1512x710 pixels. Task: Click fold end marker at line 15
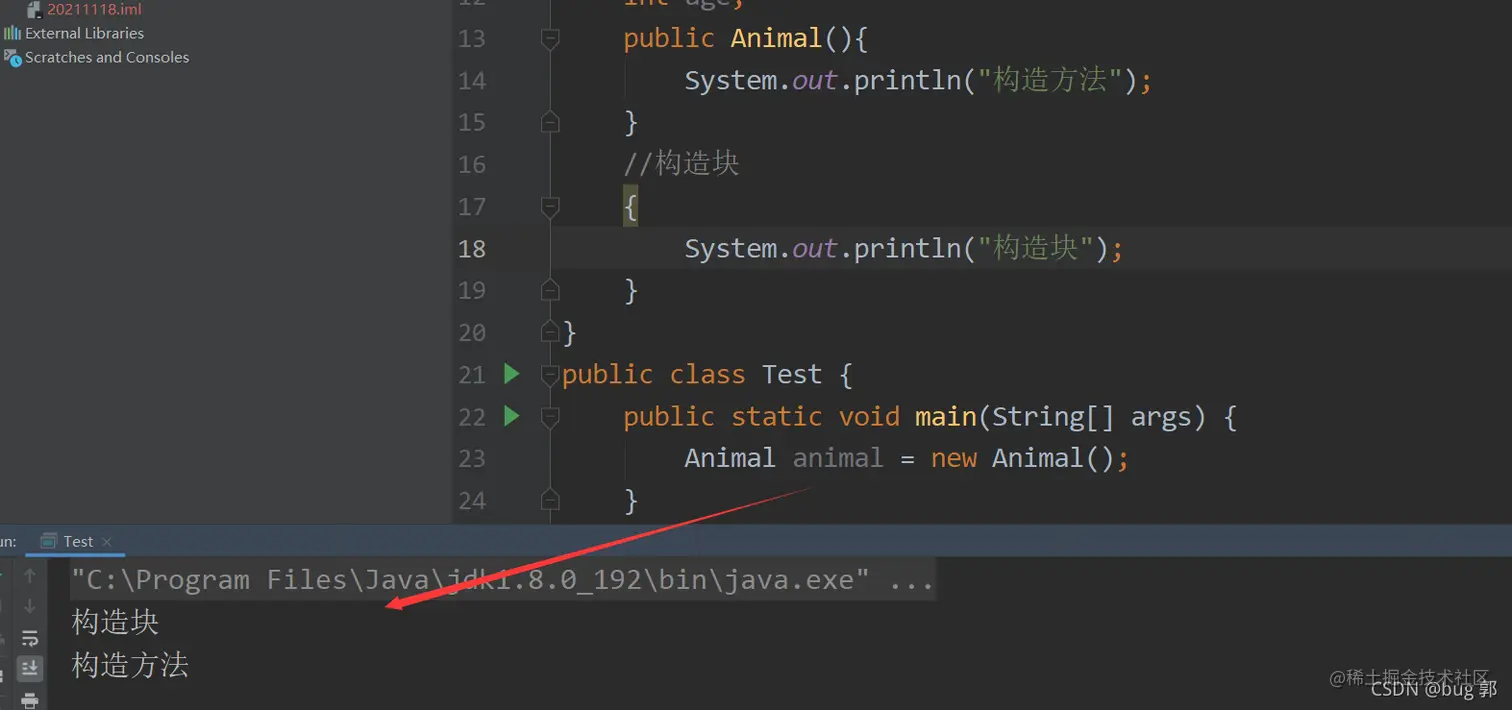[549, 122]
